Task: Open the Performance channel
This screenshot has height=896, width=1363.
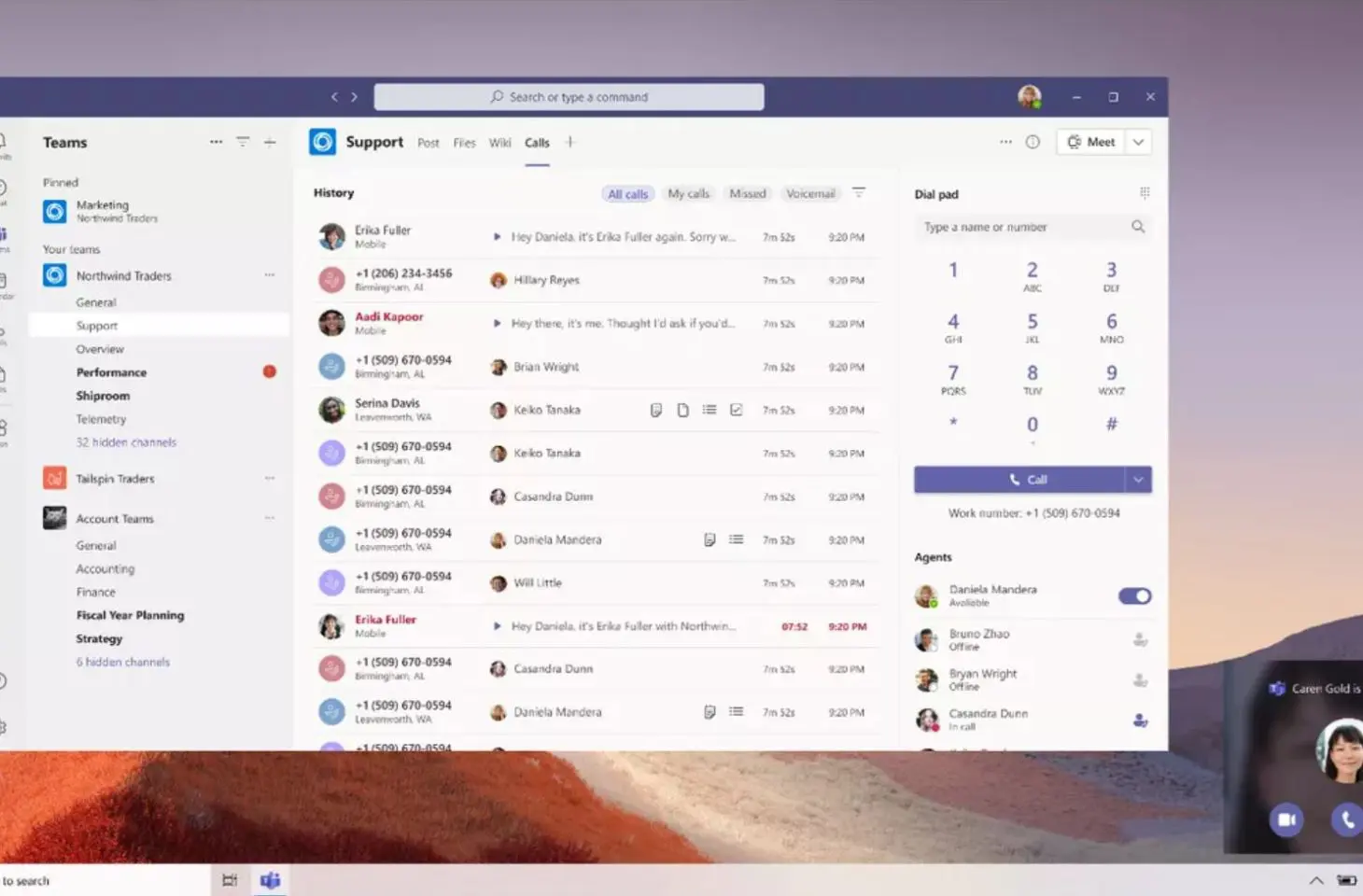Action: (111, 372)
